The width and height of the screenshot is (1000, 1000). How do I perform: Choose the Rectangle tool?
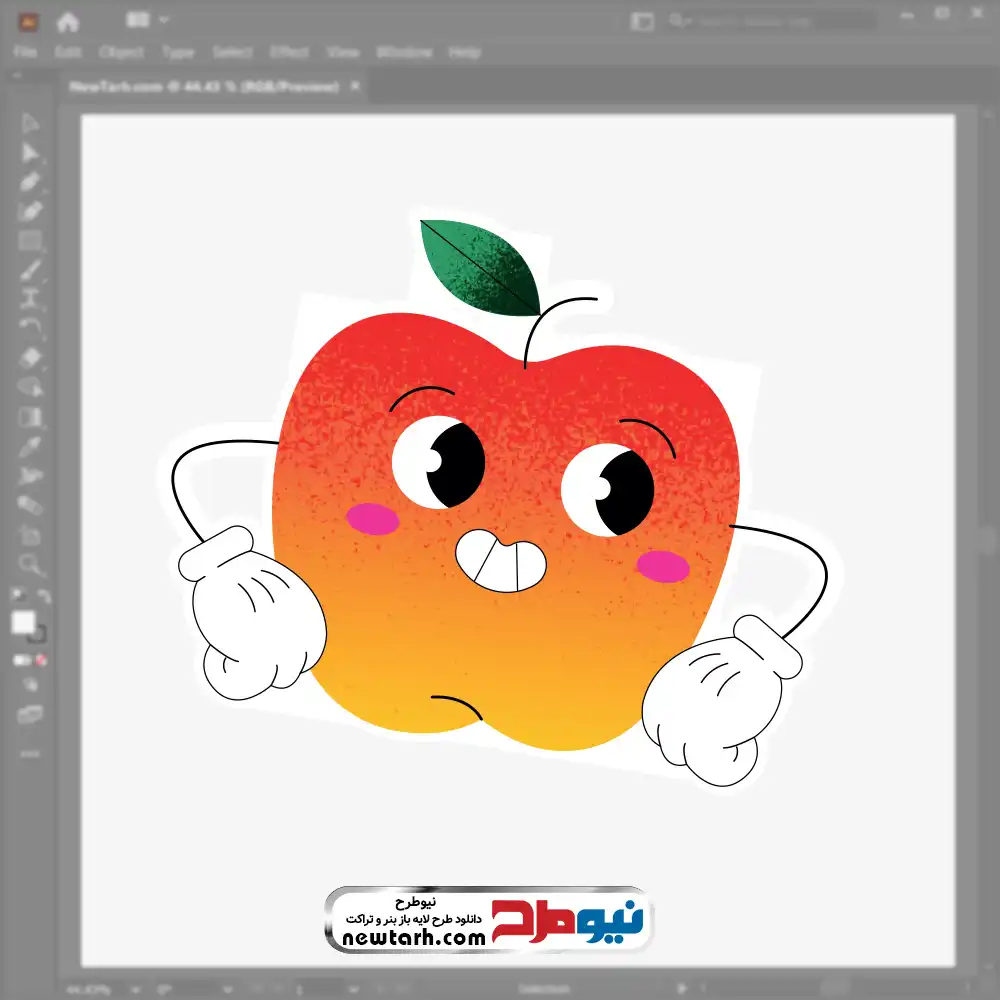pyautogui.click(x=30, y=241)
